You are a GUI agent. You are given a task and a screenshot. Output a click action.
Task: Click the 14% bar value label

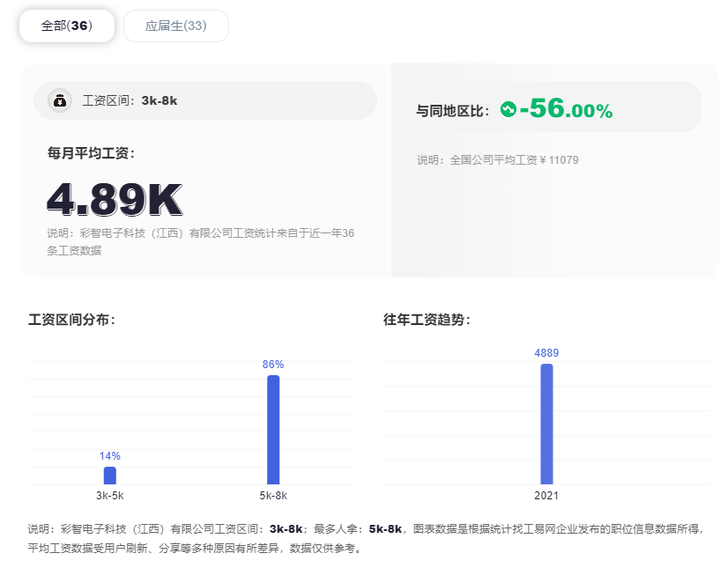[110, 456]
